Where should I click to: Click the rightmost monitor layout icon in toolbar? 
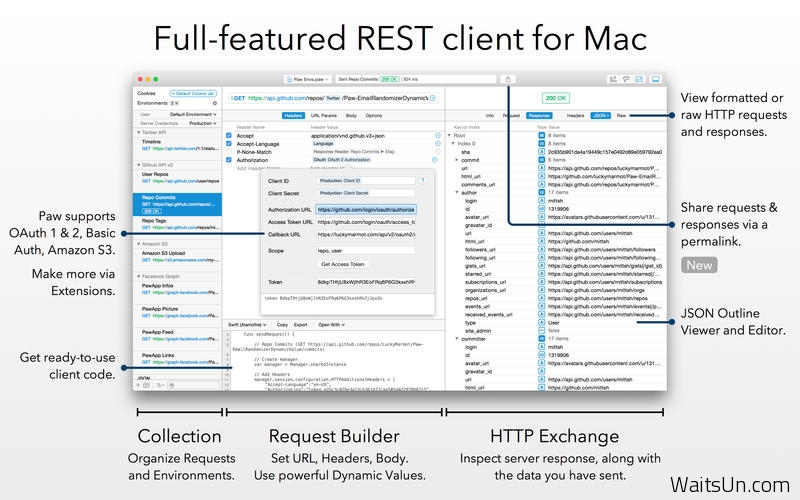point(656,79)
